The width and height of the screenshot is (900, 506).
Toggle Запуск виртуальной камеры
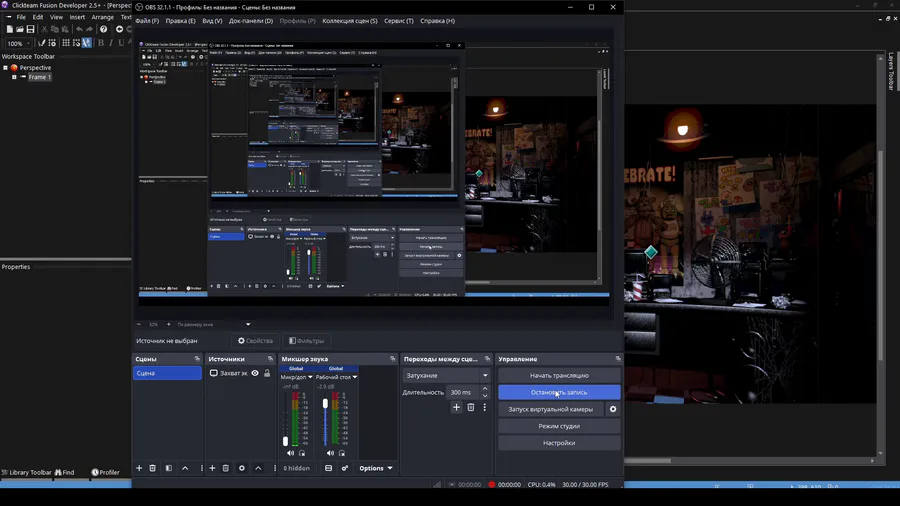pos(550,409)
